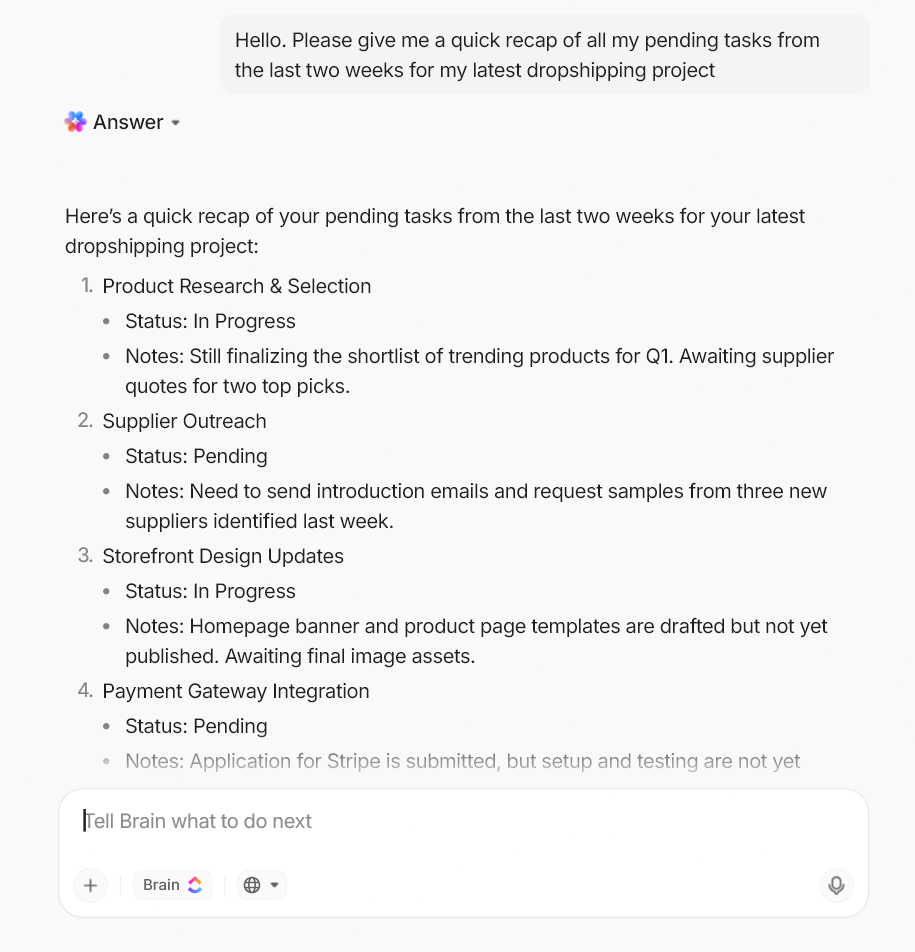This screenshot has width=915, height=952.
Task: Click the Supplier Outreach task heading
Action: (184, 421)
